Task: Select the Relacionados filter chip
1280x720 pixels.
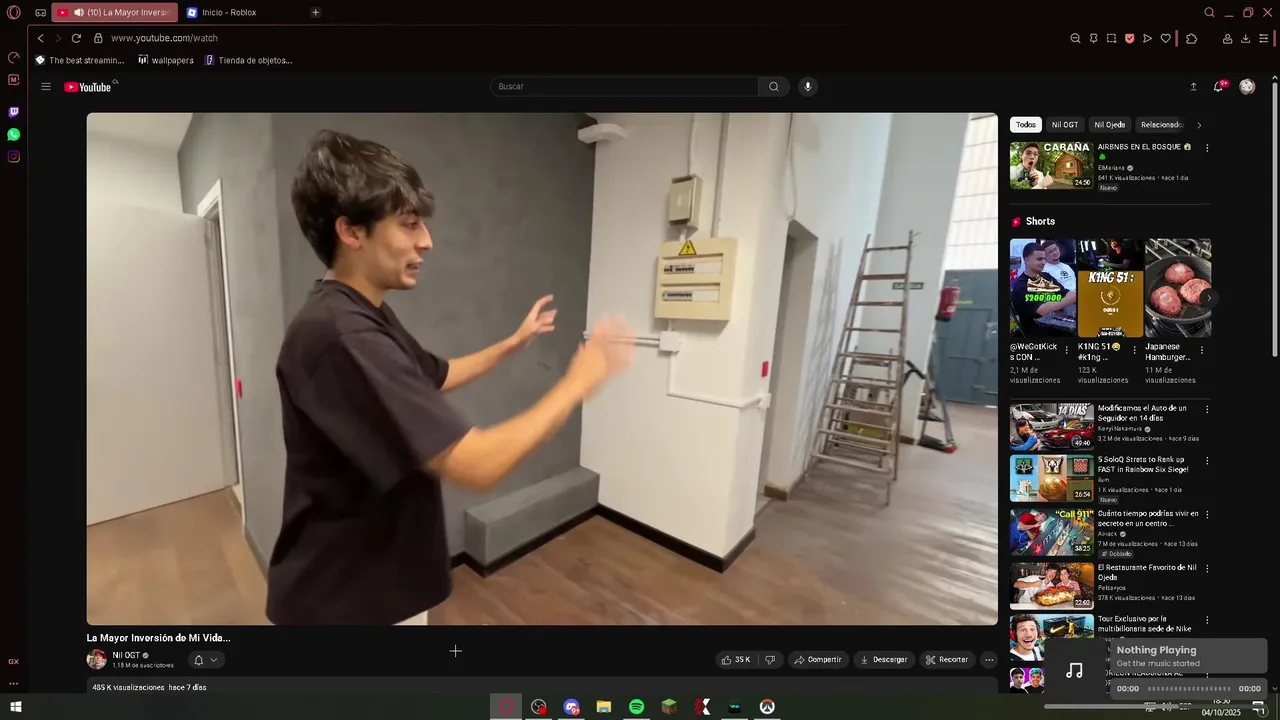Action: pos(1161,125)
